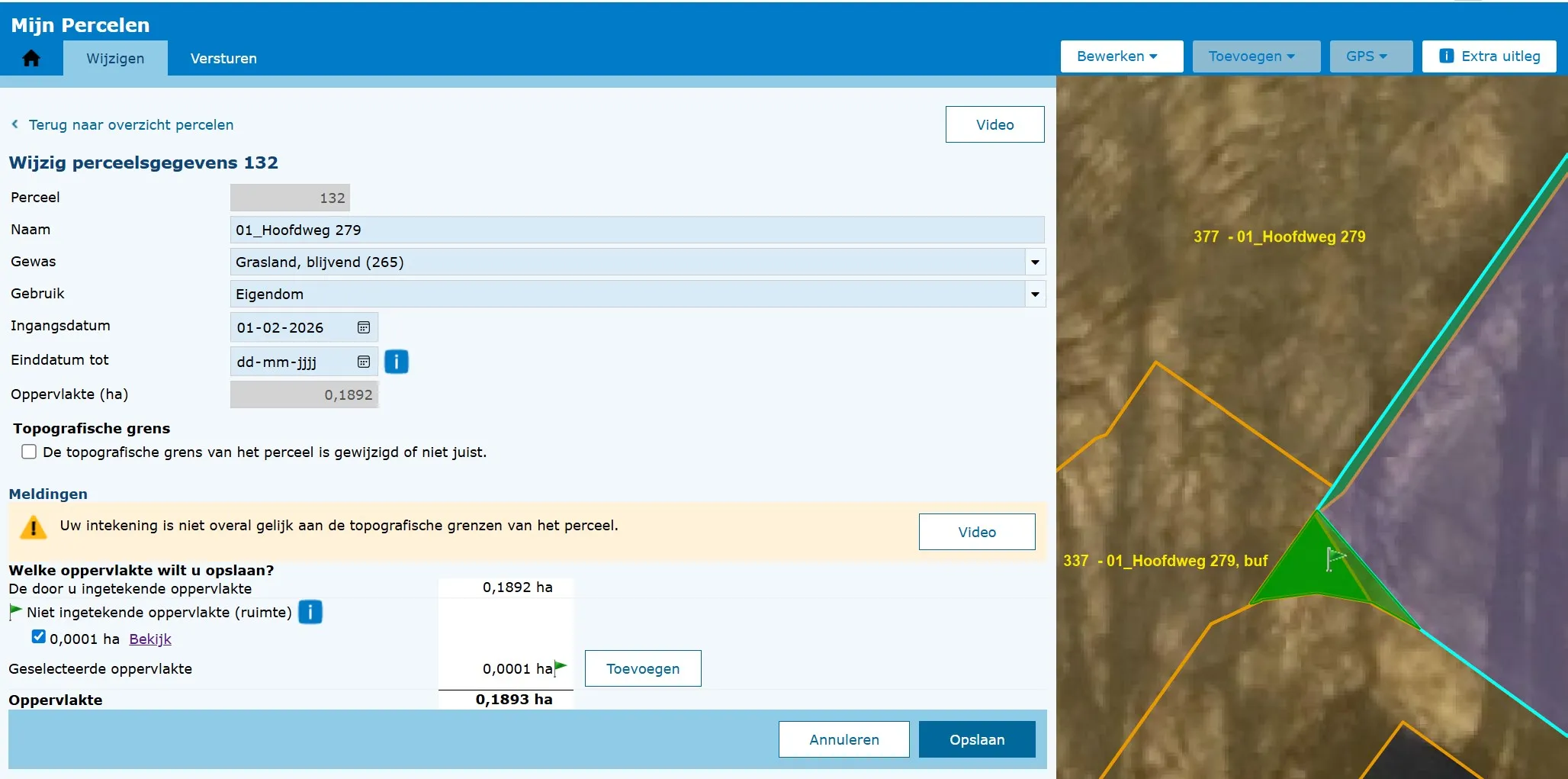The width and height of the screenshot is (1568, 779).
Task: Click the Oppervlakte field 0,1892
Action: (304, 394)
